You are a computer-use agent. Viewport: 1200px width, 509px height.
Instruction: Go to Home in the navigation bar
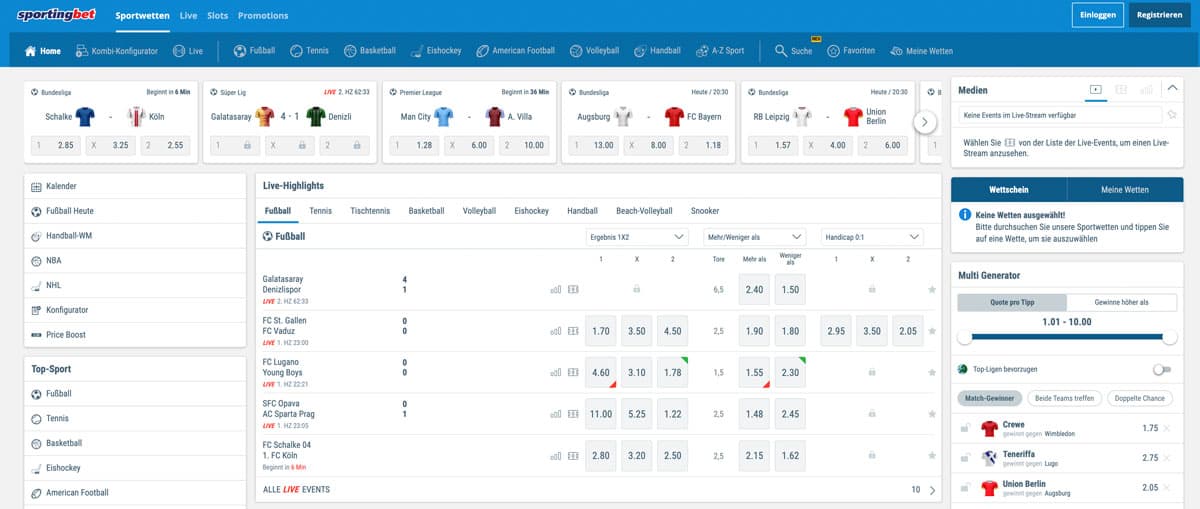pos(43,51)
